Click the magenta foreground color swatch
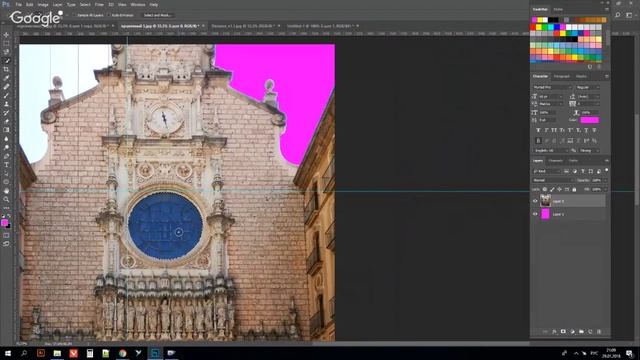Screen dimensions: 640x360 (x=4, y=222)
